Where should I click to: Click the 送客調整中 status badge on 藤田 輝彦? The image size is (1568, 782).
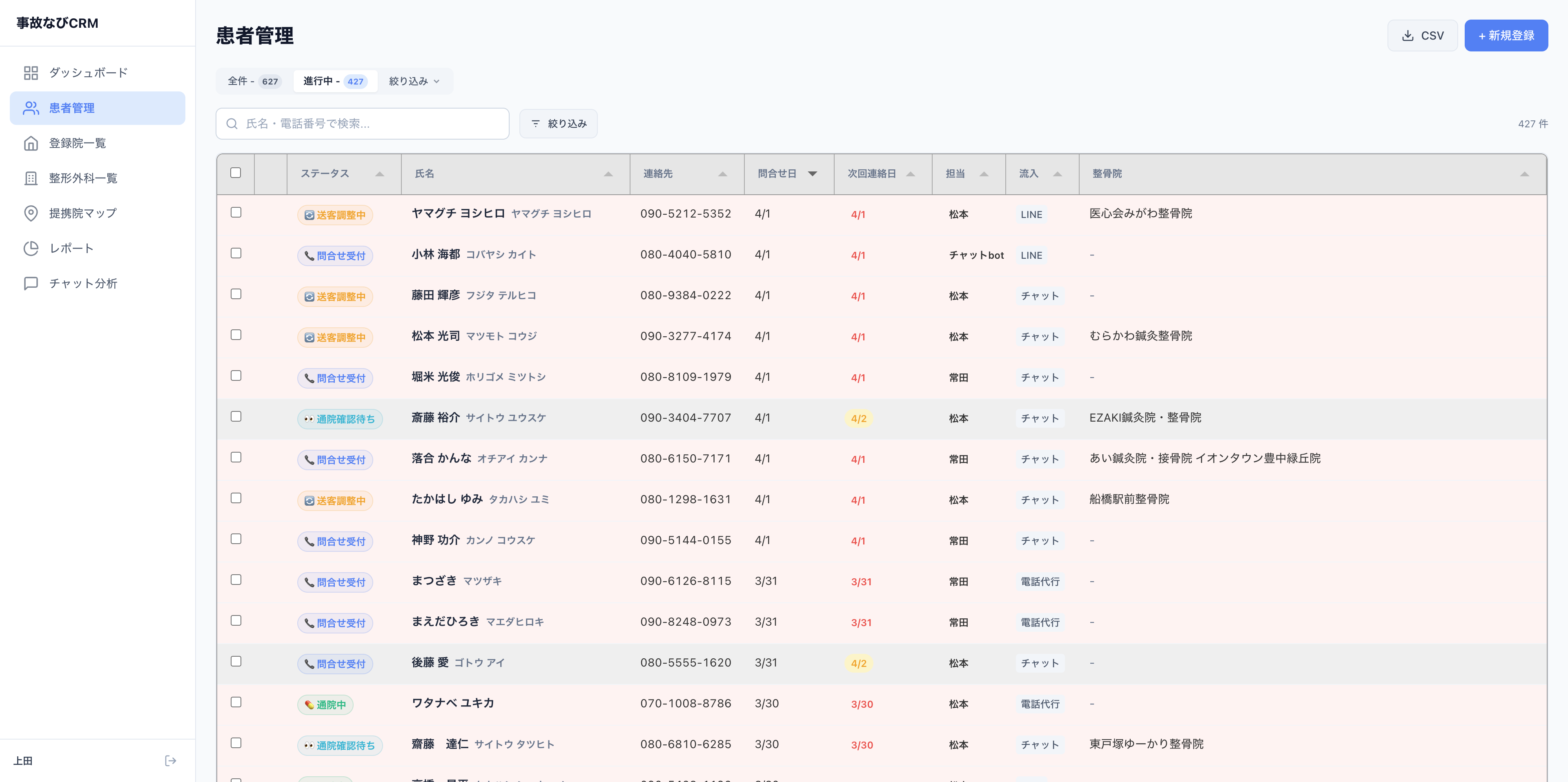(335, 296)
